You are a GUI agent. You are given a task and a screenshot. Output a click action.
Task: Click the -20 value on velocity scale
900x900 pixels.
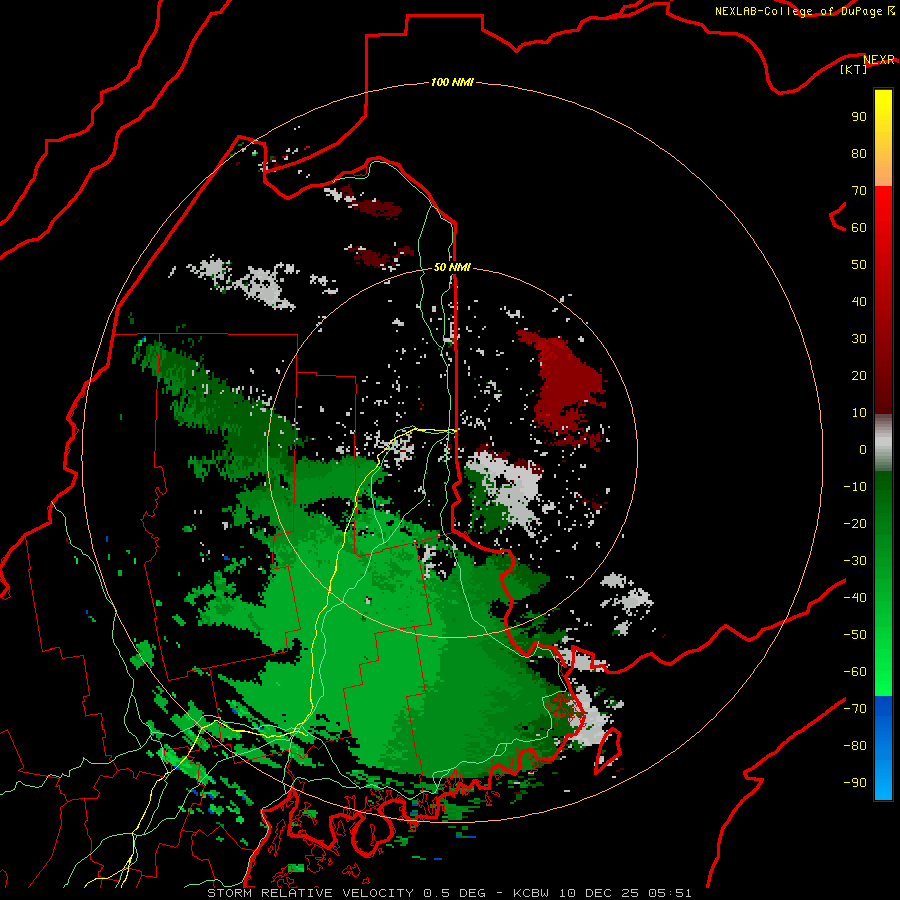pos(855,523)
